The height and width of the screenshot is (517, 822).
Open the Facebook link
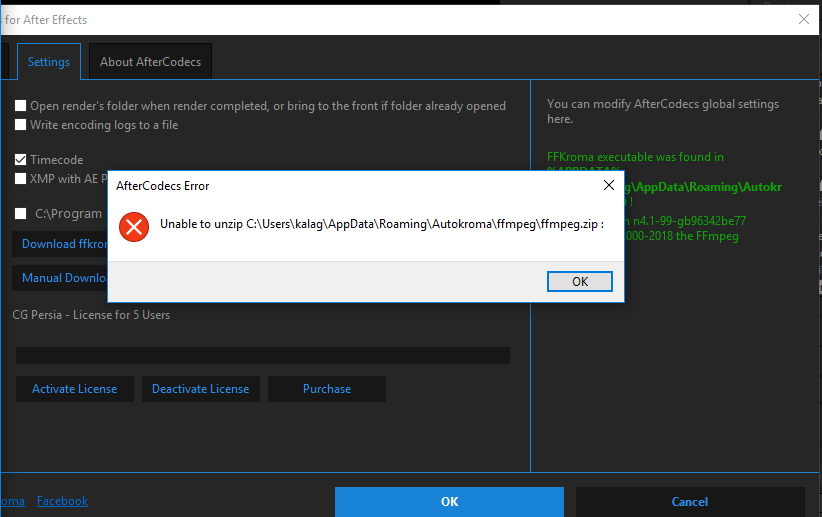click(x=62, y=501)
